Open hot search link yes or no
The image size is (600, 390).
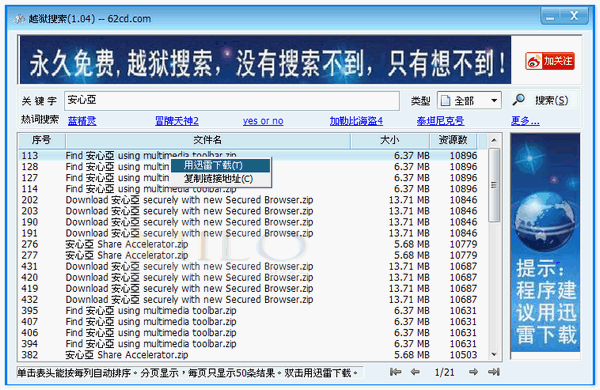(x=263, y=121)
